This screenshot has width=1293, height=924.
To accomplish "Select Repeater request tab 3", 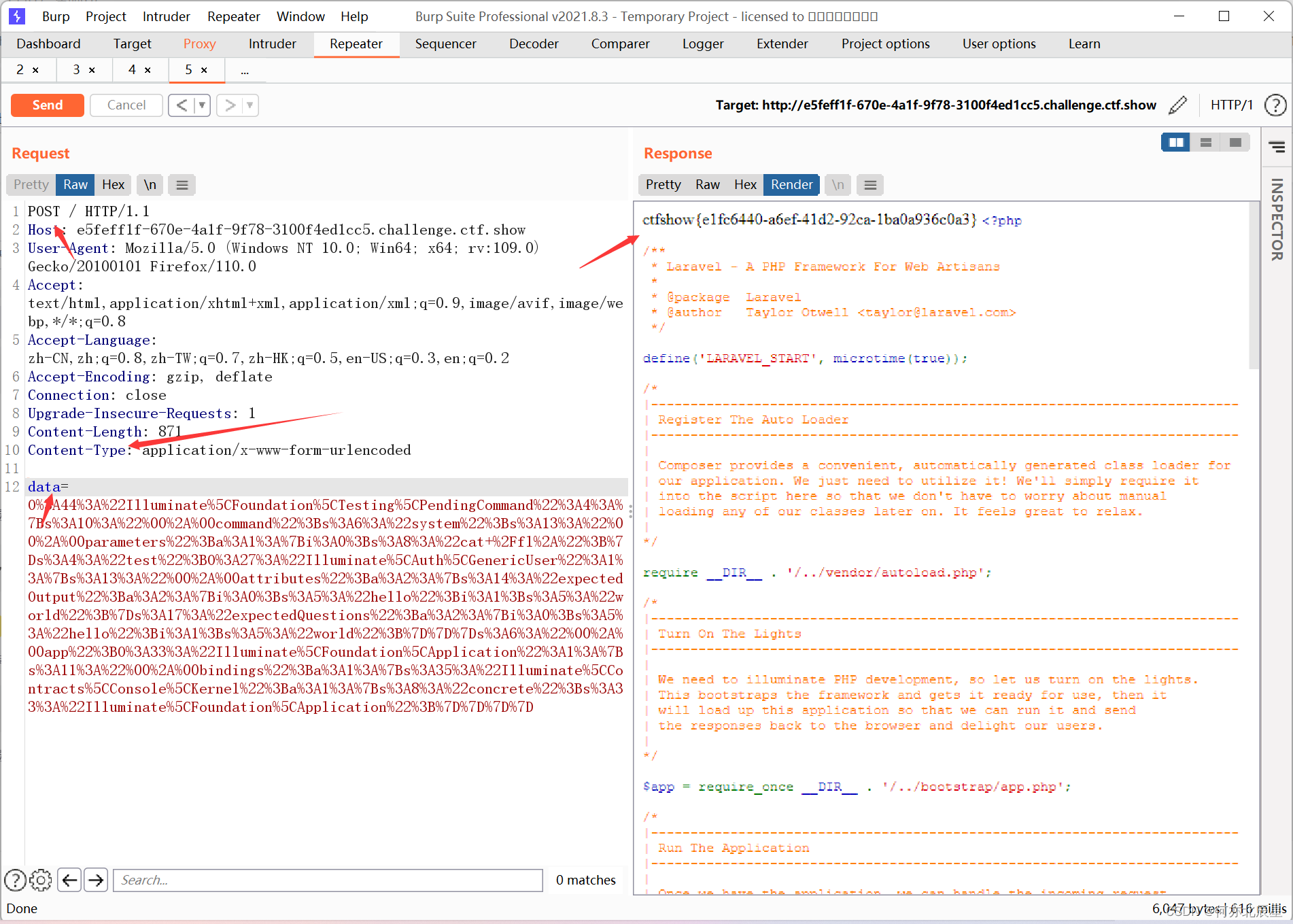I will pos(76,70).
